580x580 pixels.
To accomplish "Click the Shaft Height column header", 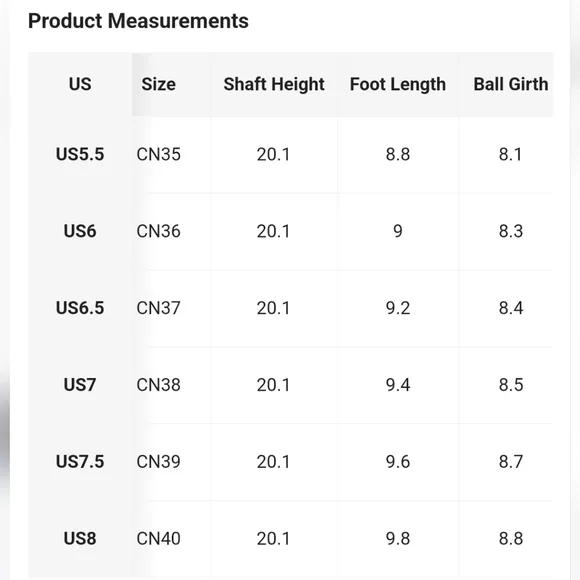I will coord(274,84).
